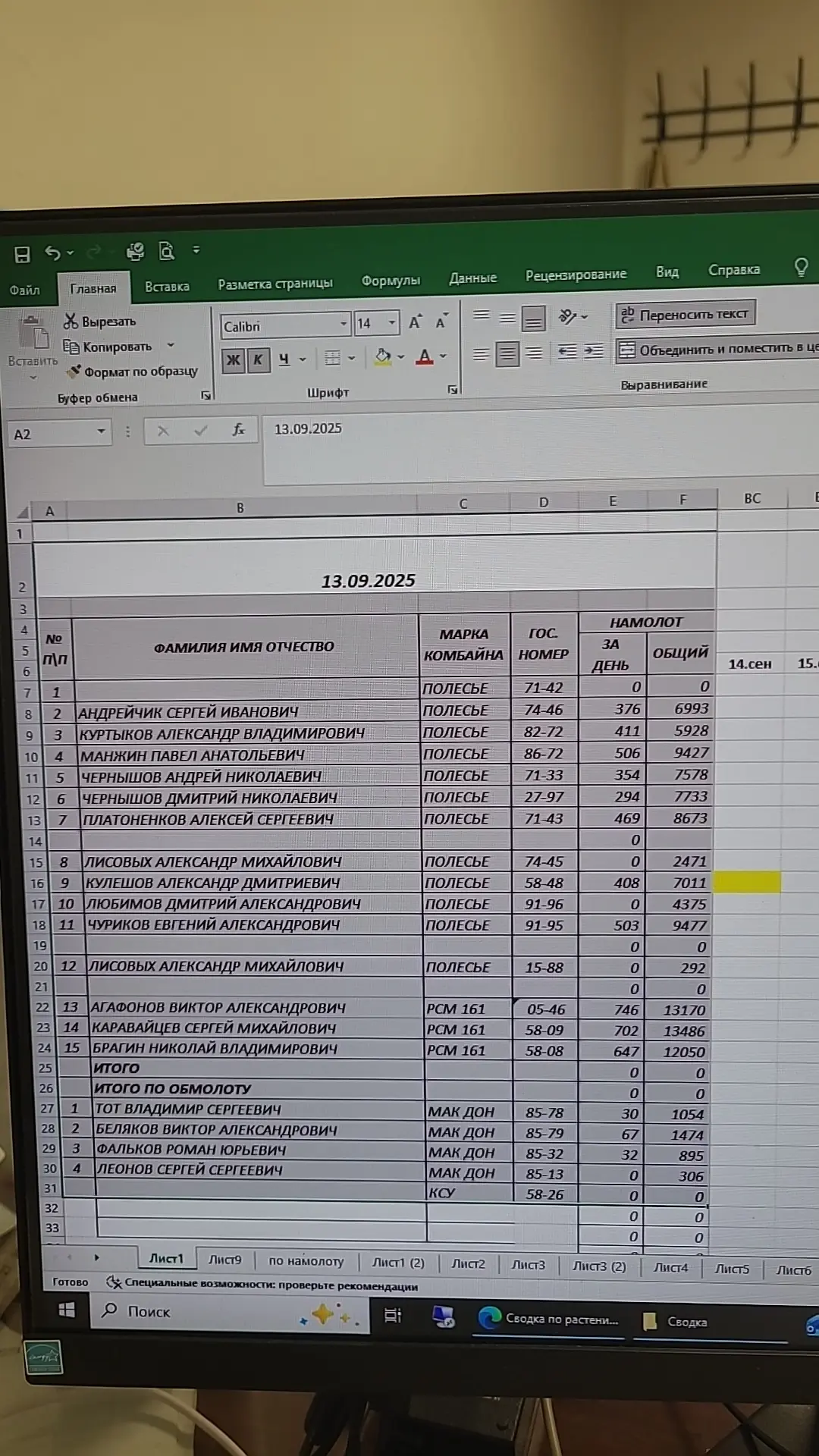Align text to the top
This screenshot has width=819, height=1456.
tap(482, 315)
